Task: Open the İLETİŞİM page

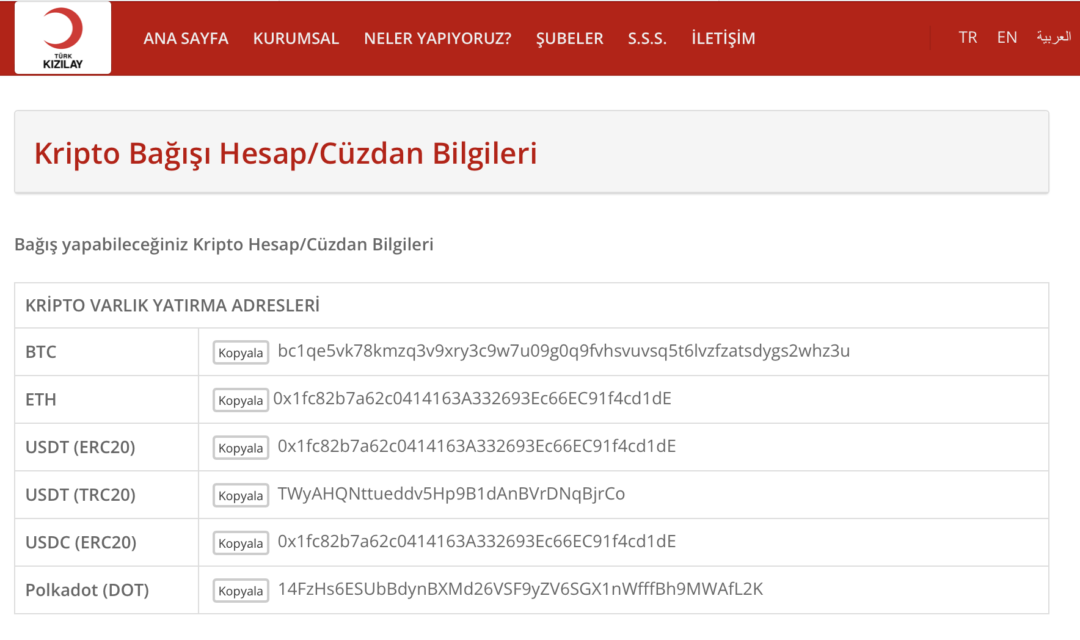Action: coord(723,38)
